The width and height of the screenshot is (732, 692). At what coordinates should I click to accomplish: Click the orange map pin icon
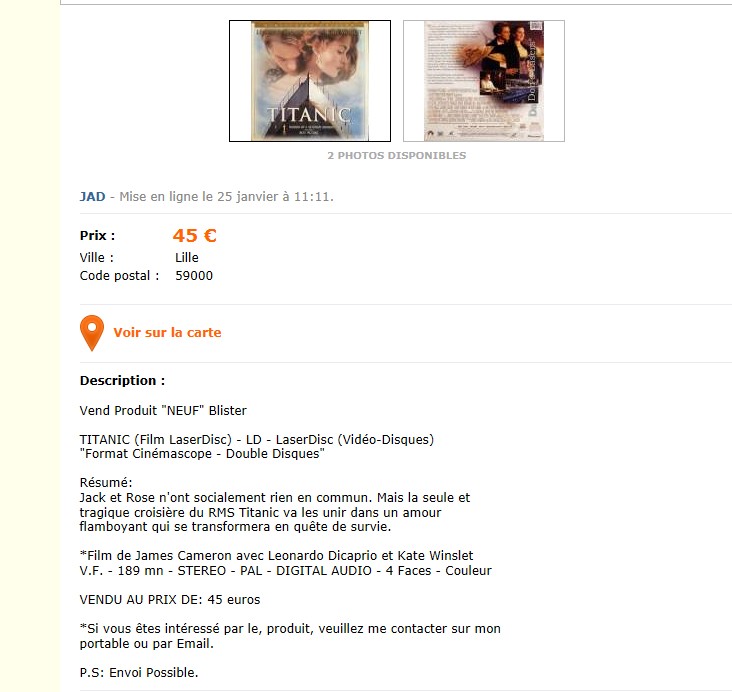92,333
